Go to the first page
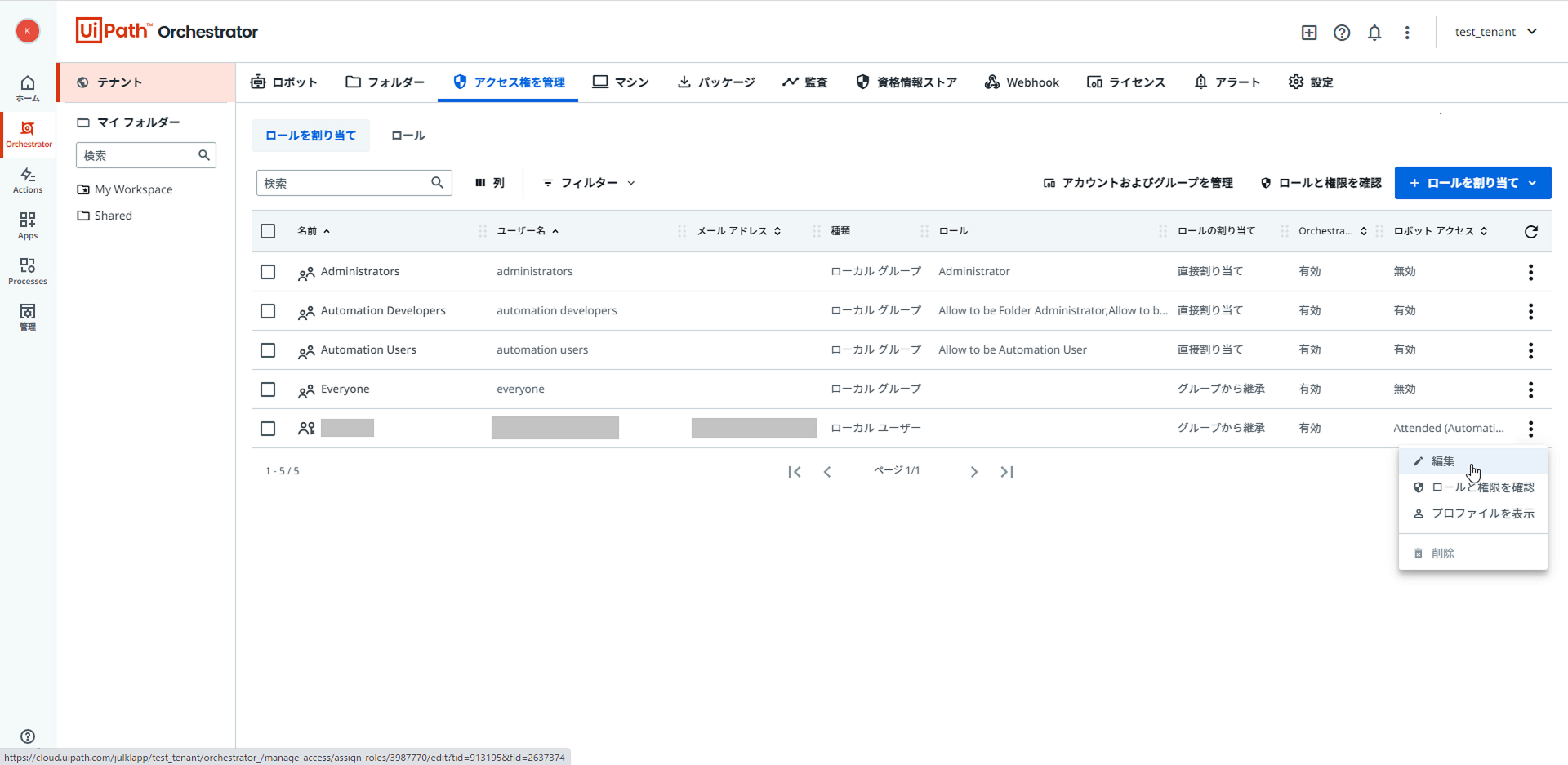Viewport: 1568px width, 765px height. coord(795,472)
